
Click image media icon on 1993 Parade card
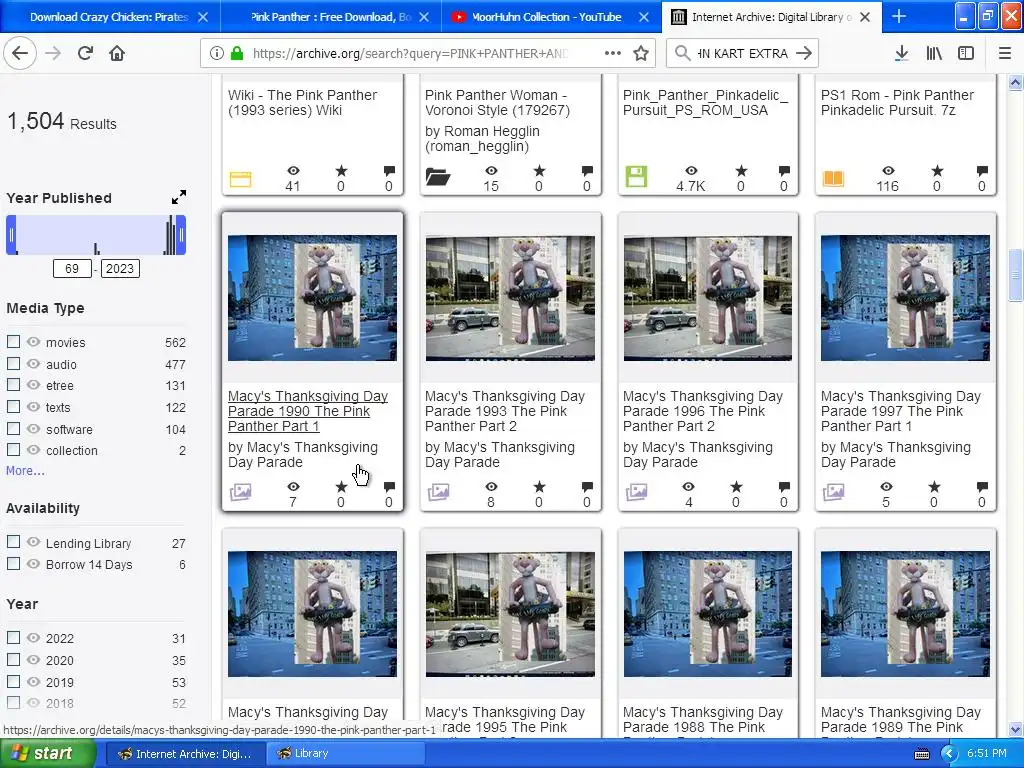438,492
